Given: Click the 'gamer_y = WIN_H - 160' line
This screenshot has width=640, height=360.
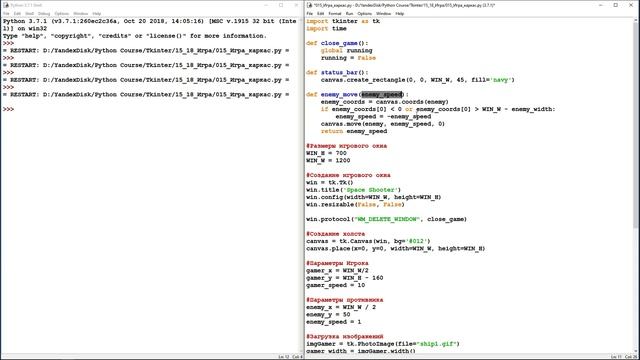Looking at the screenshot, I should tap(344, 278).
